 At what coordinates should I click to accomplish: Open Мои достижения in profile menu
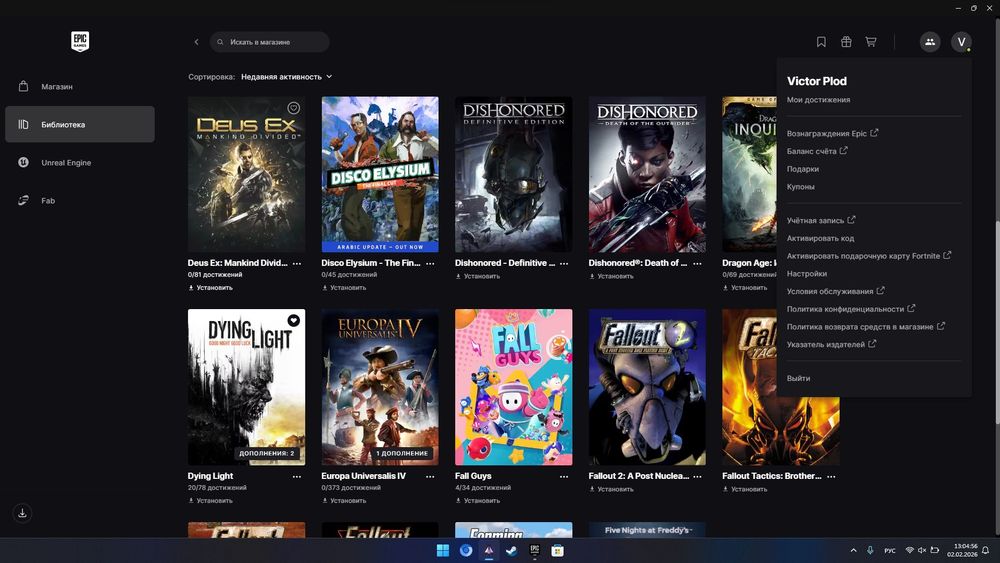[x=818, y=99]
